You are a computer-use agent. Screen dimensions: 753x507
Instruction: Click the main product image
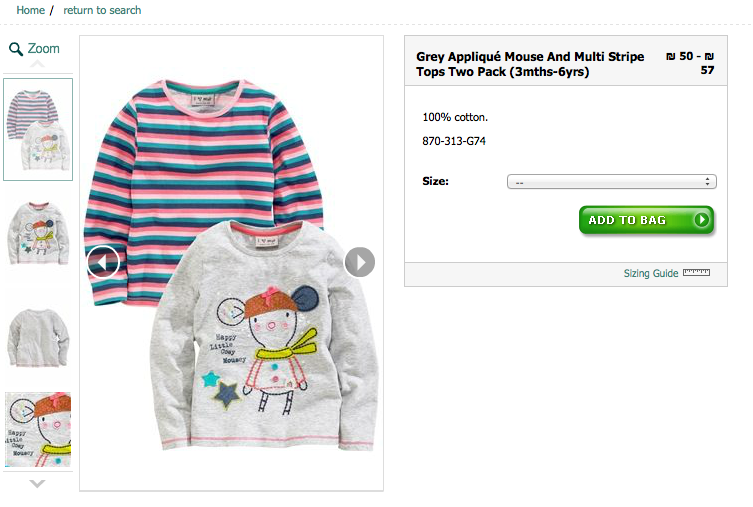tap(231, 330)
